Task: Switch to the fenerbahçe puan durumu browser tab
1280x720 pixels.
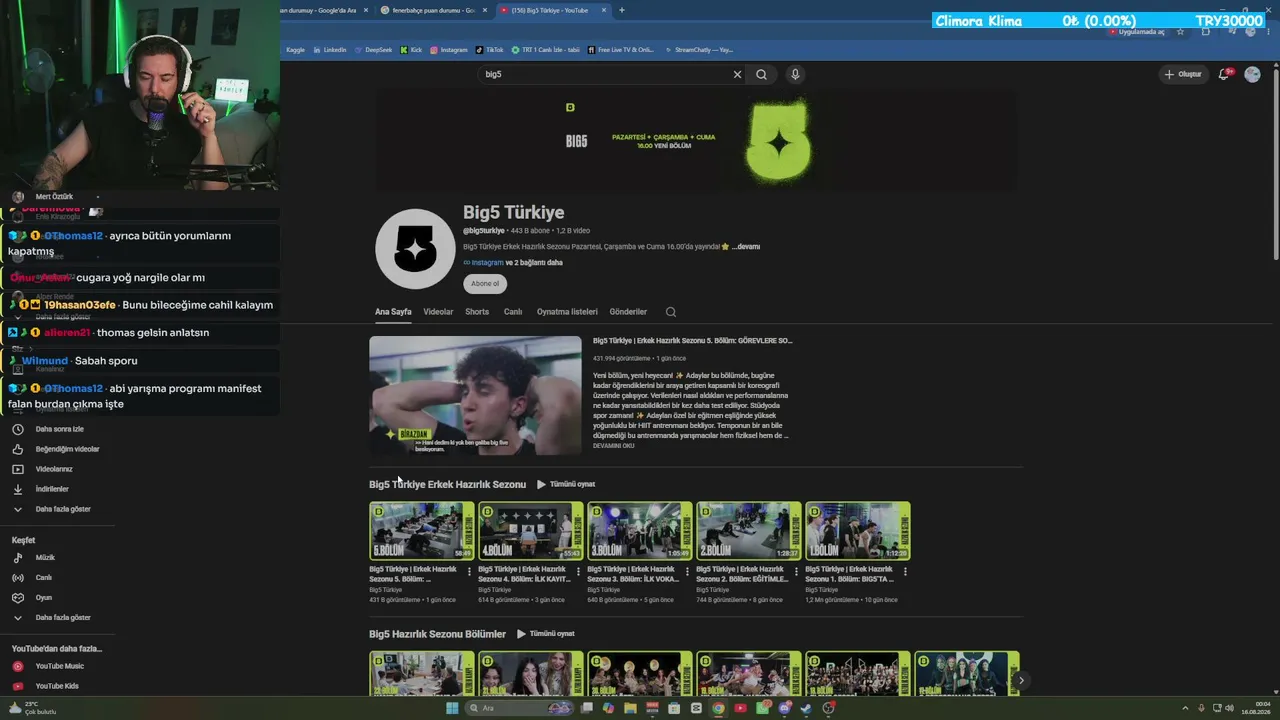Action: (433, 10)
